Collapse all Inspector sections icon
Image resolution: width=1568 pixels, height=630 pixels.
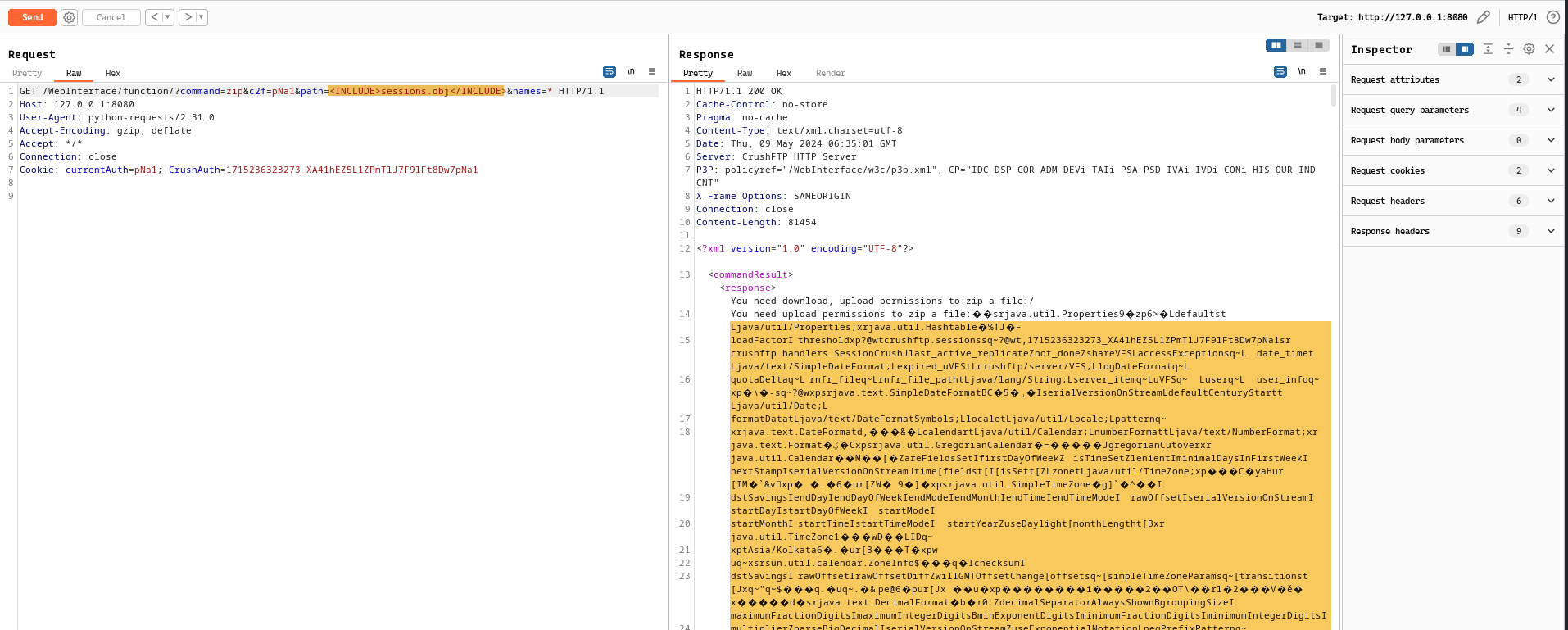coord(1508,49)
